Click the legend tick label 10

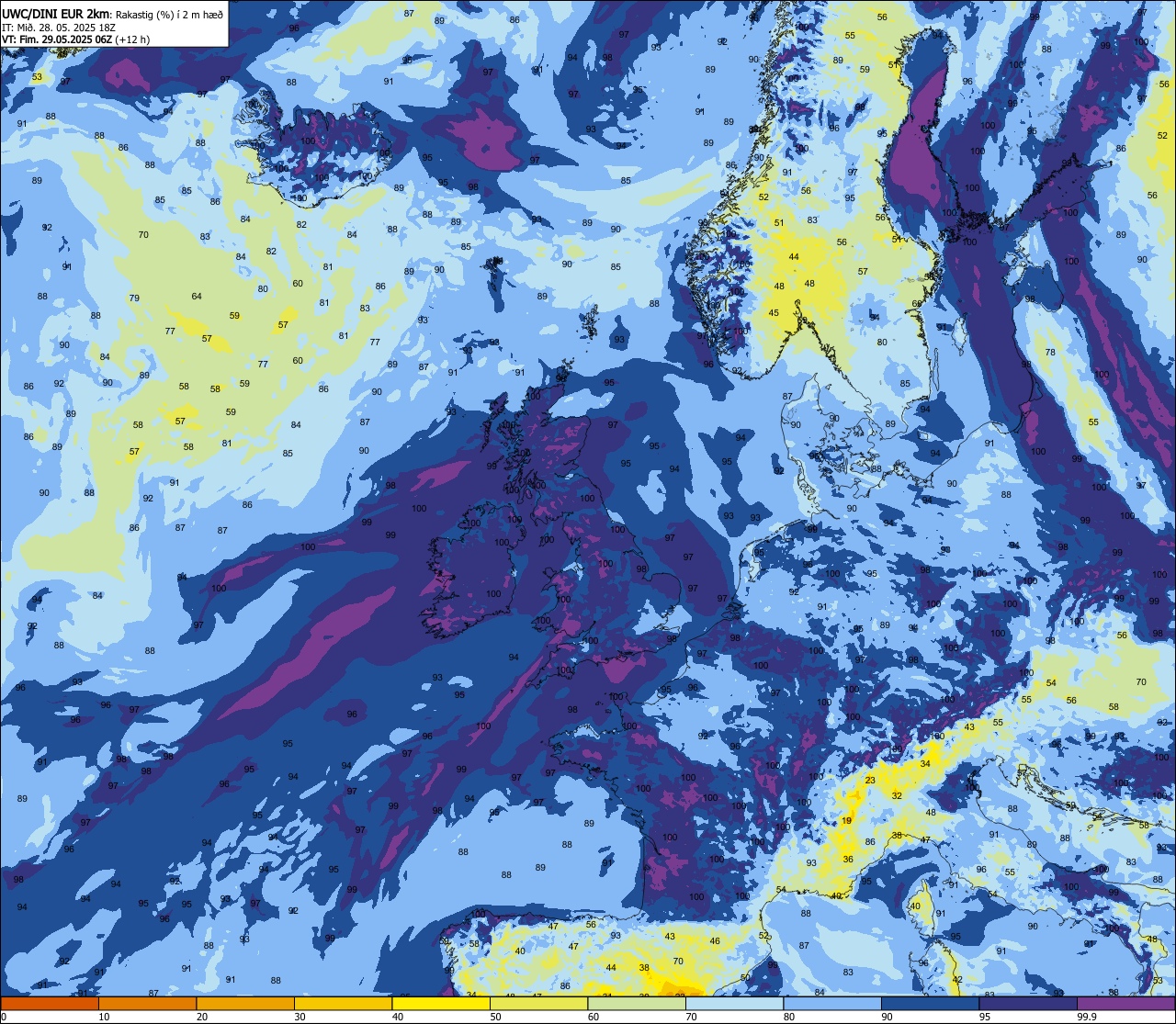104,1017
